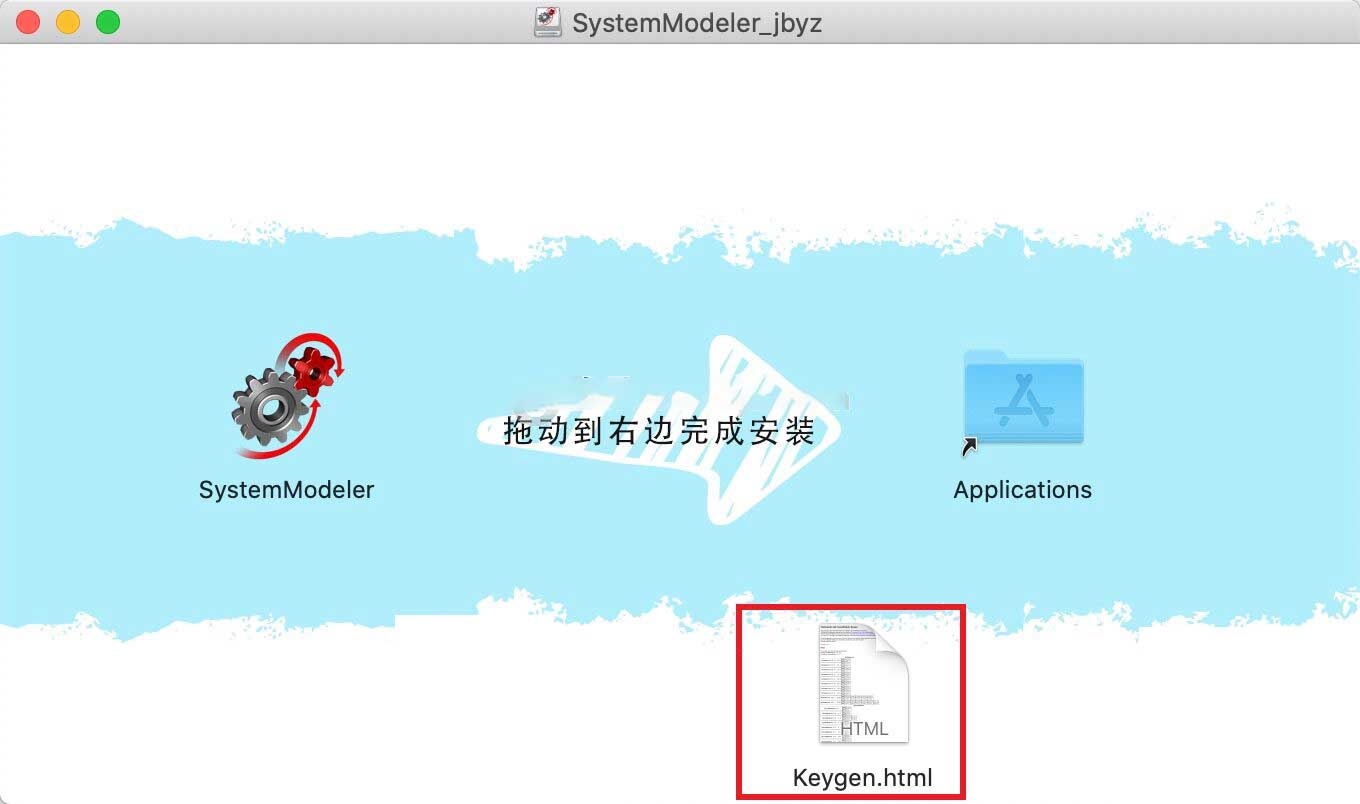
Task: Click the SystemModeler label text
Action: coord(287,490)
